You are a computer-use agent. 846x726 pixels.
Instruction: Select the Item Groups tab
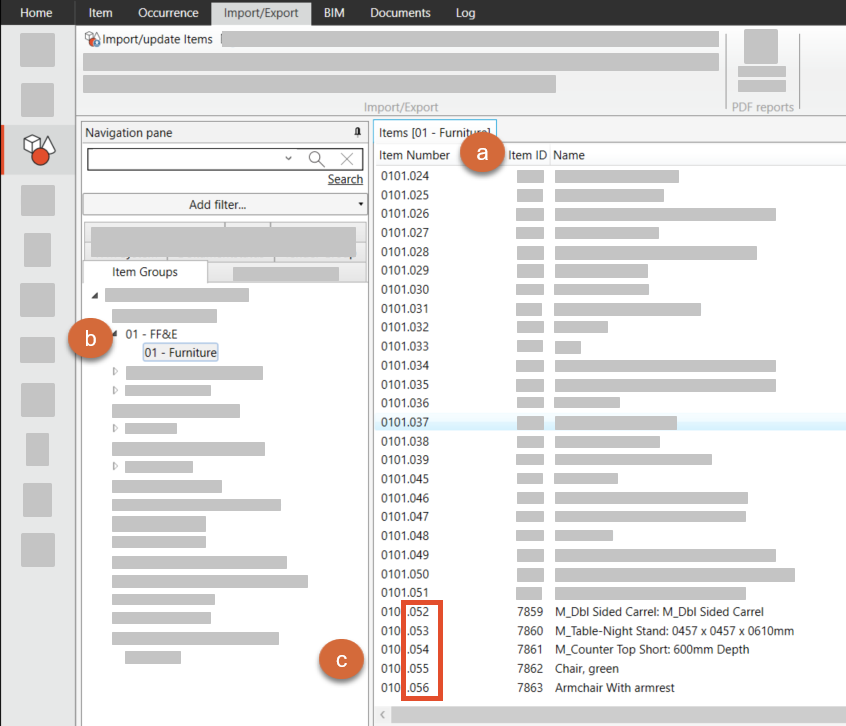point(145,272)
